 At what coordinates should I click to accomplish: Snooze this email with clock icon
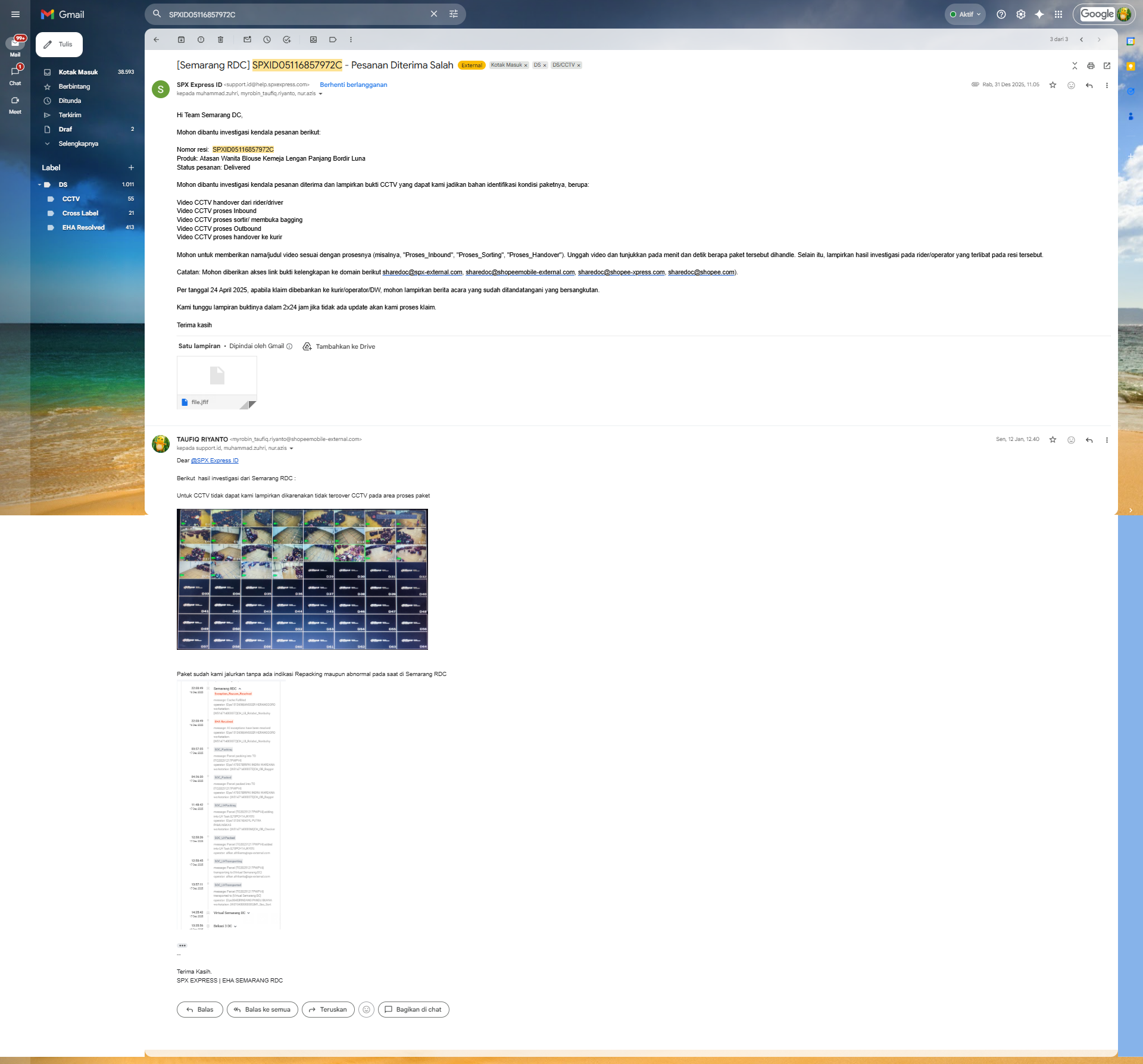[x=267, y=40]
